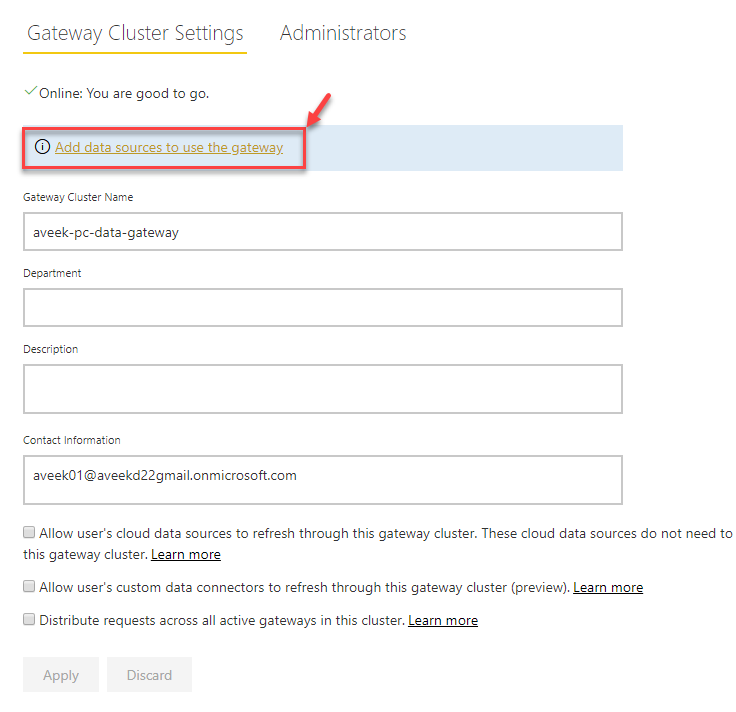Open Learn more about cloud data sources
Image resolution: width=736 pixels, height=712 pixels.
[x=186, y=554]
